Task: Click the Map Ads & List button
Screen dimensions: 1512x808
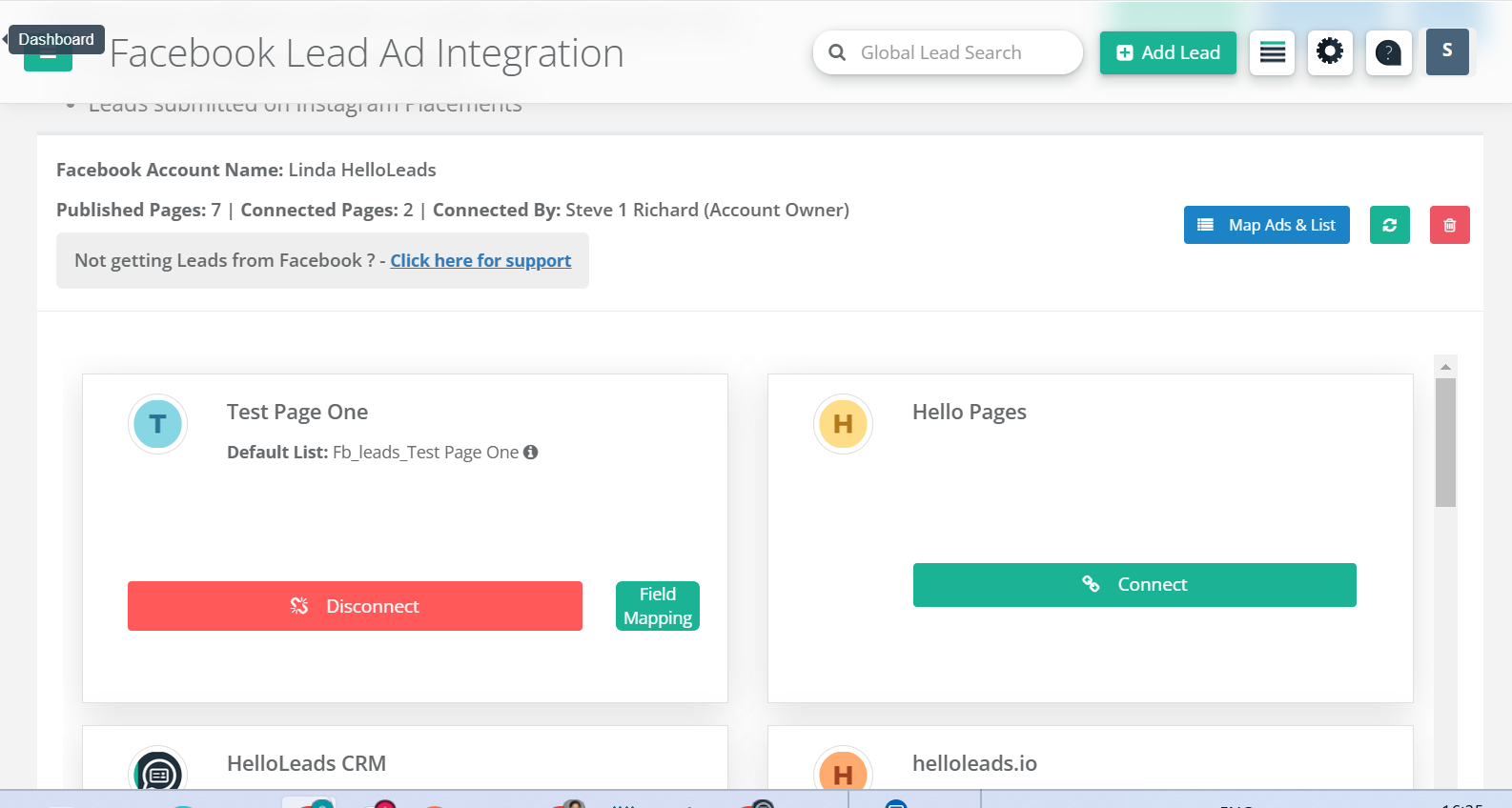Action: (1267, 225)
